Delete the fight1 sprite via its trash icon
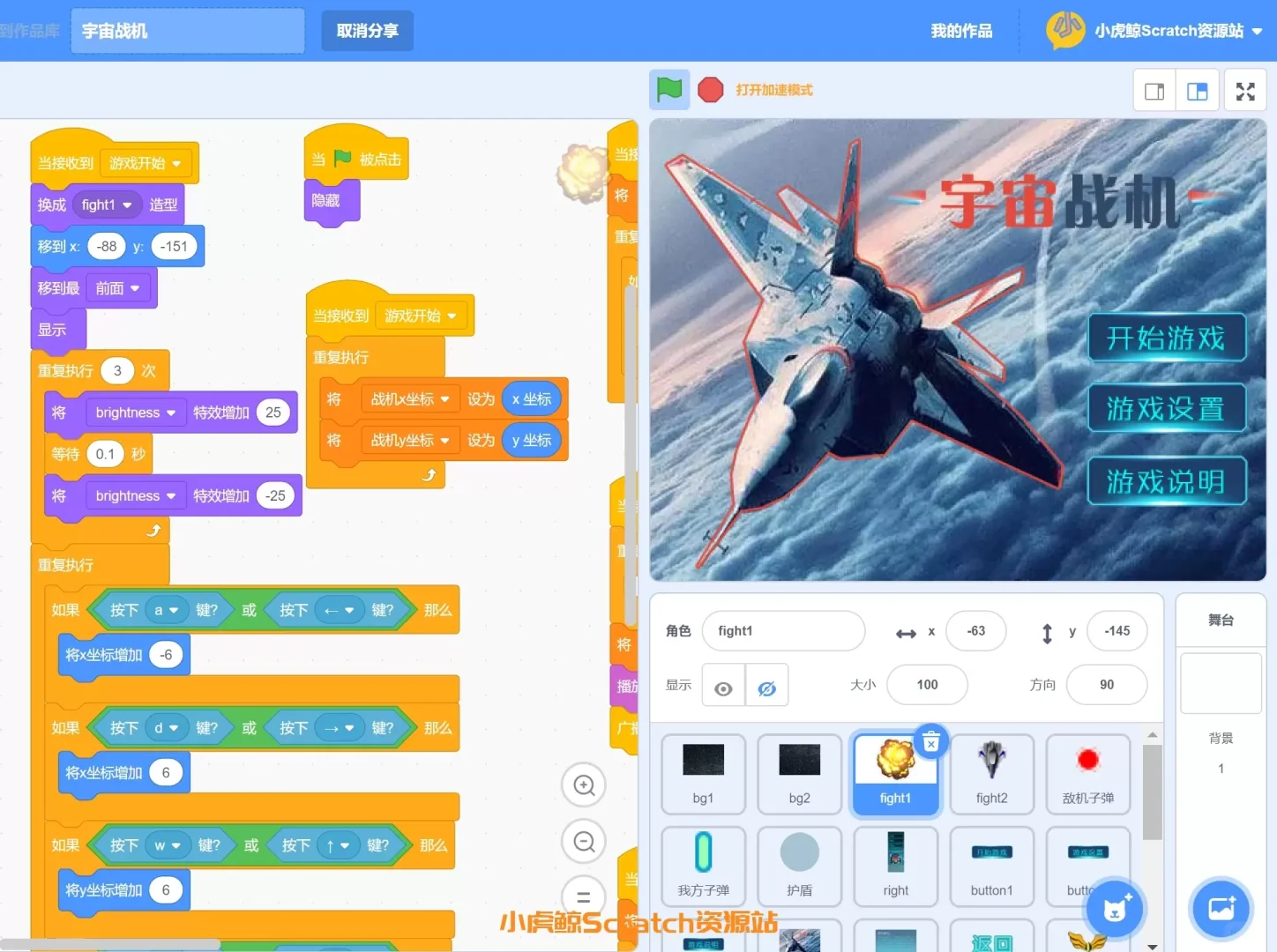 931,741
